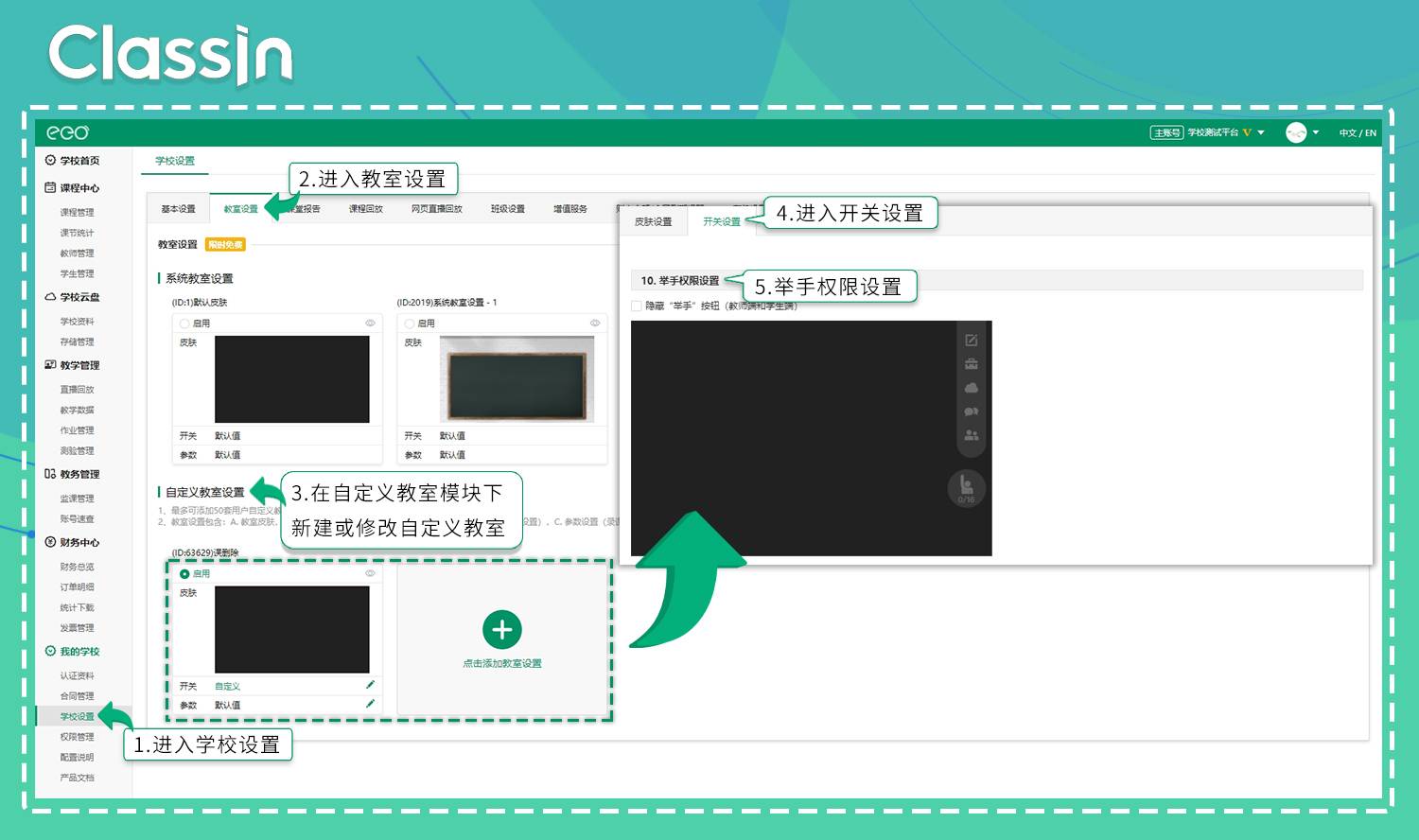Click the 学校云盘 cloud icon
The image size is (1419, 840).
point(50,296)
